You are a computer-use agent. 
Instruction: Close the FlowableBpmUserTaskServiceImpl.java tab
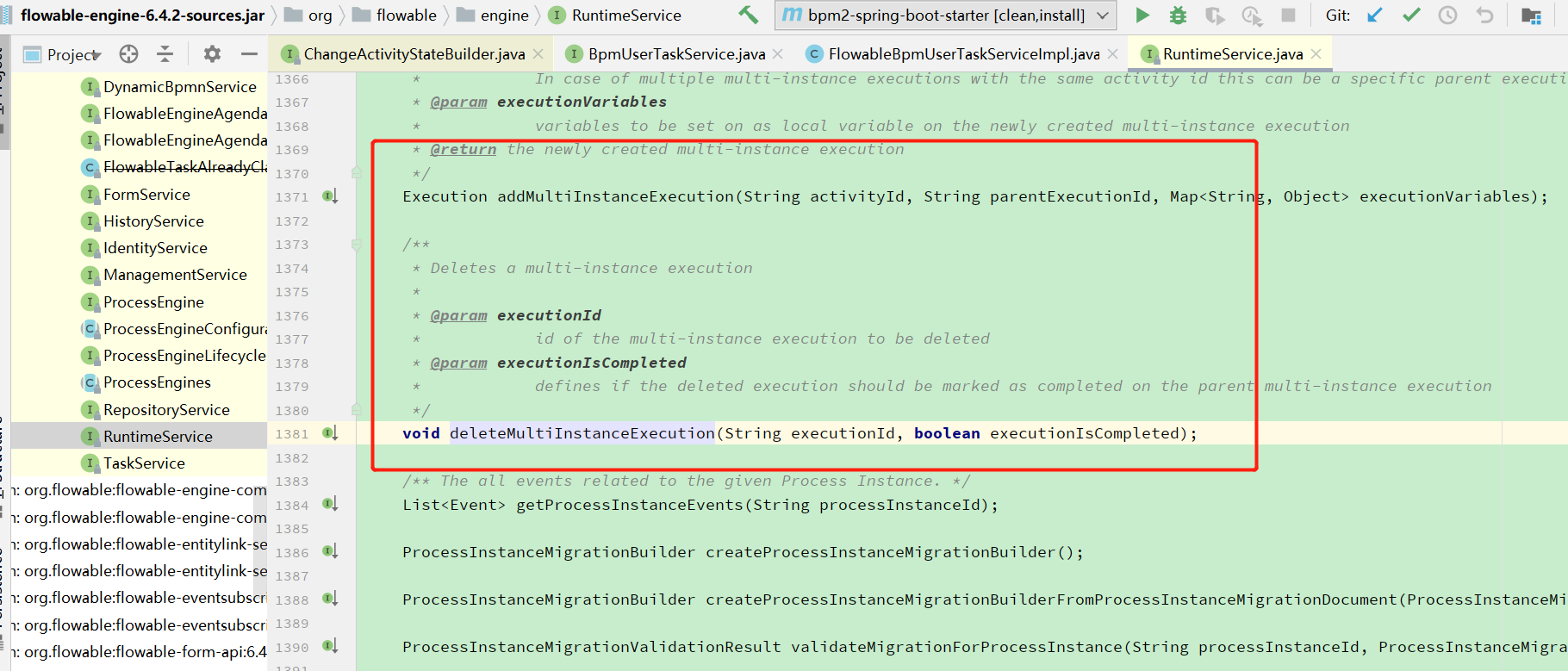[x=1113, y=54]
